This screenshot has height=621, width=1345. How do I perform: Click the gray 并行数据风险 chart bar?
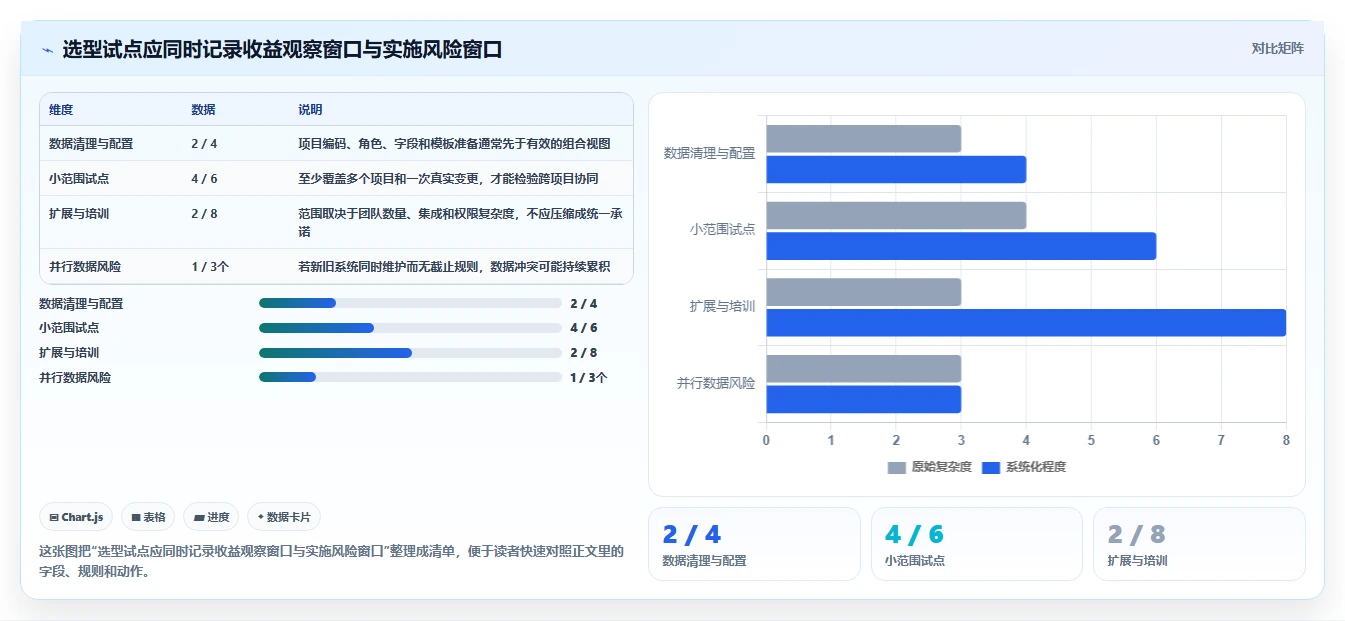click(864, 369)
